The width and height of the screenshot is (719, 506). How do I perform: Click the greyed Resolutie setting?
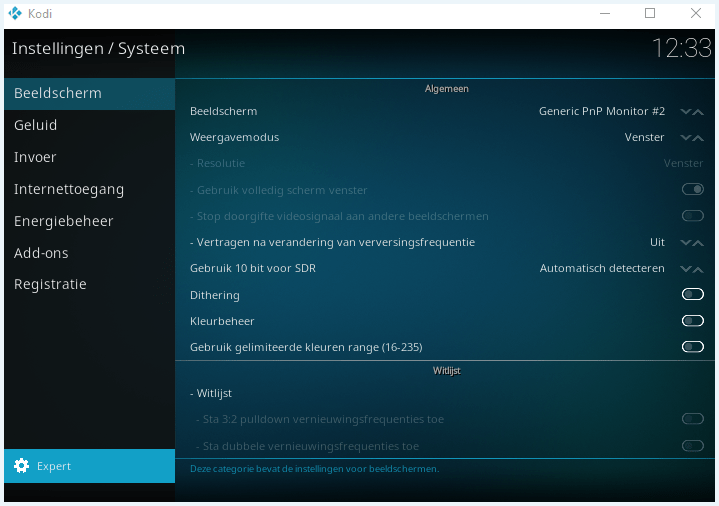point(445,163)
